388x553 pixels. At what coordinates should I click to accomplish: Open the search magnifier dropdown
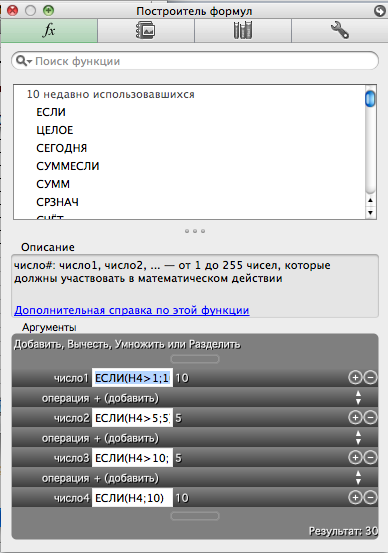[24, 61]
